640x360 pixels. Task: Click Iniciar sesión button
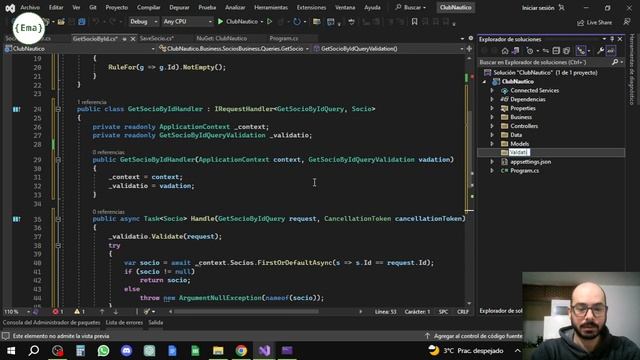(543, 8)
